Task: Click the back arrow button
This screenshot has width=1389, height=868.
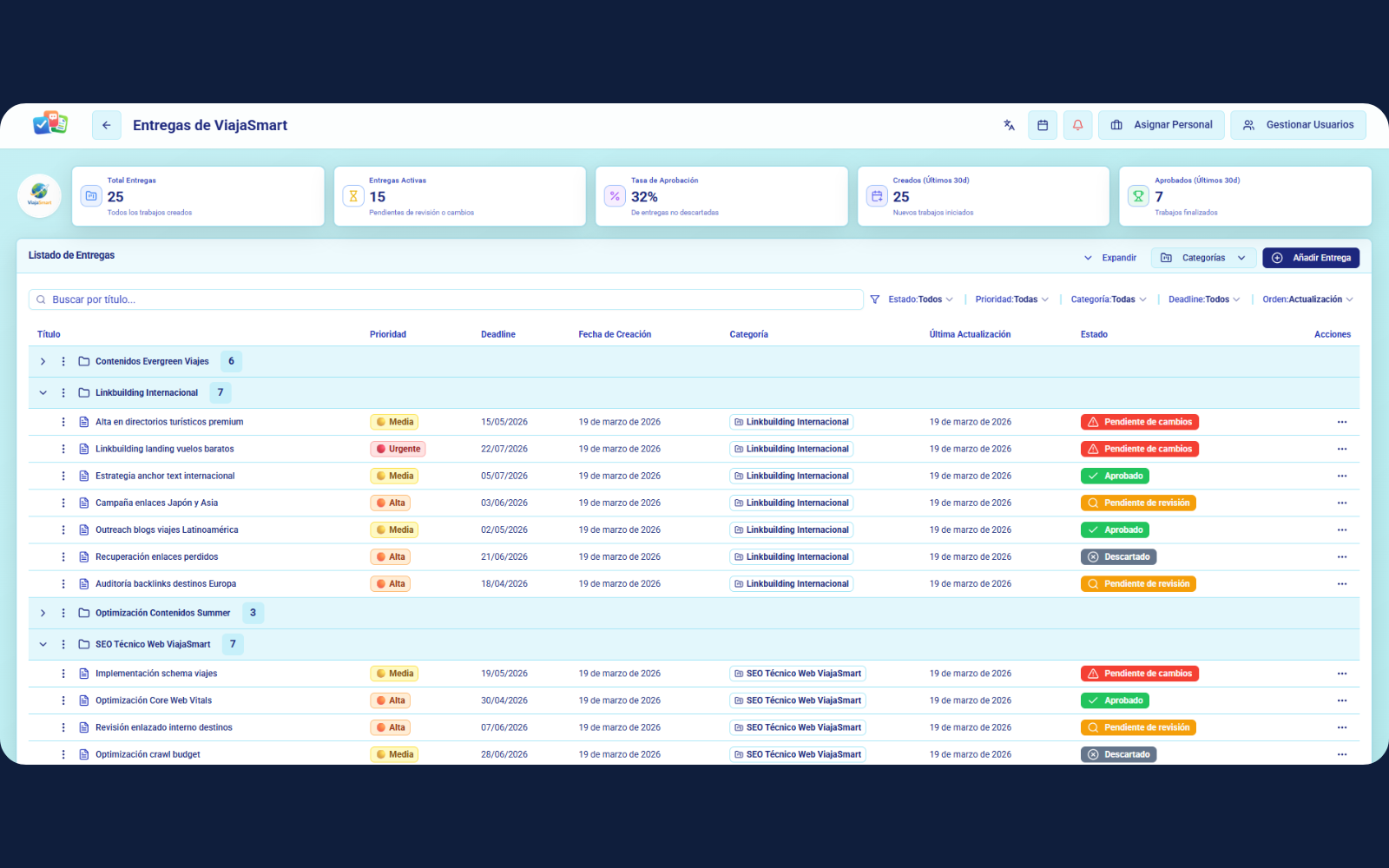Action: point(106,125)
